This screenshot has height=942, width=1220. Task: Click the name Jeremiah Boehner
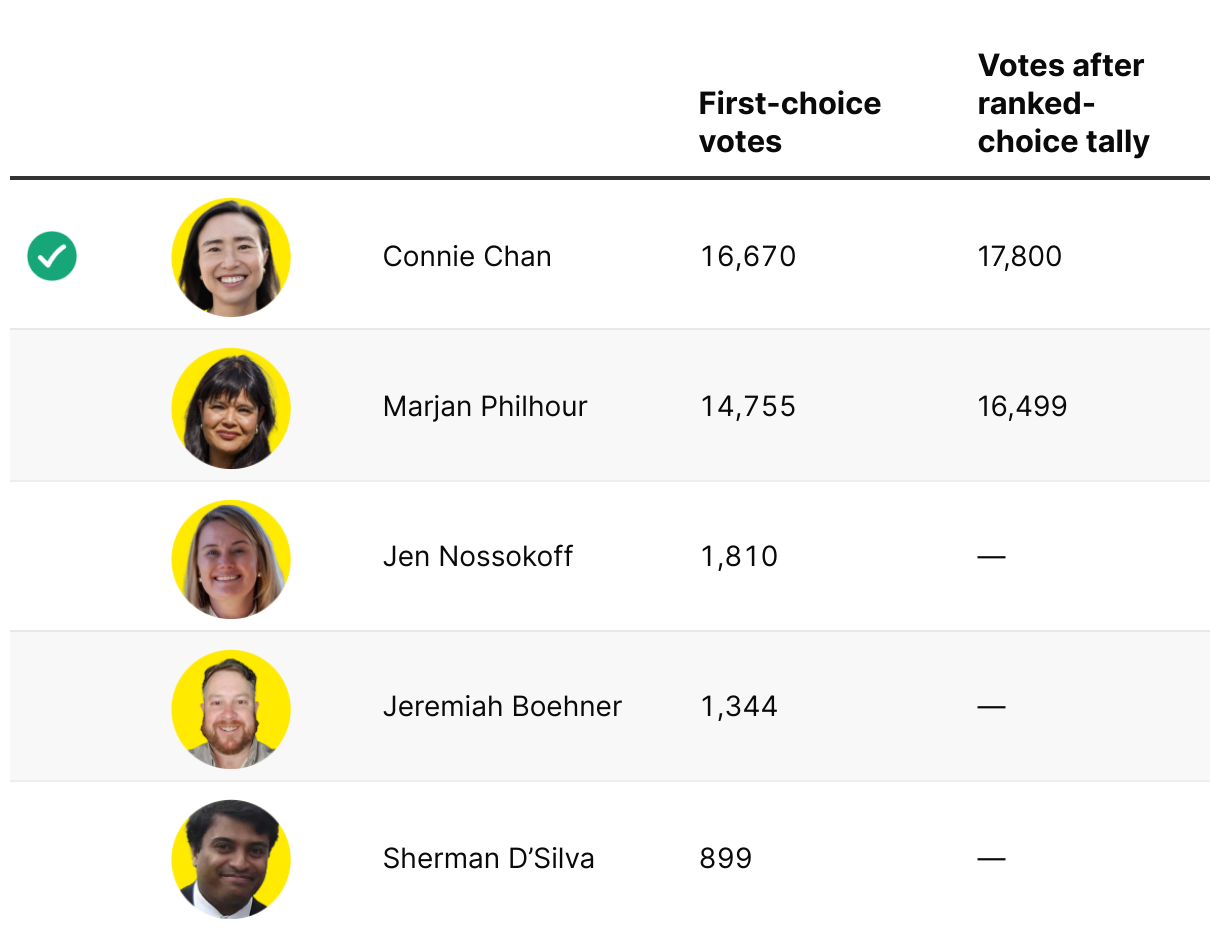point(502,706)
